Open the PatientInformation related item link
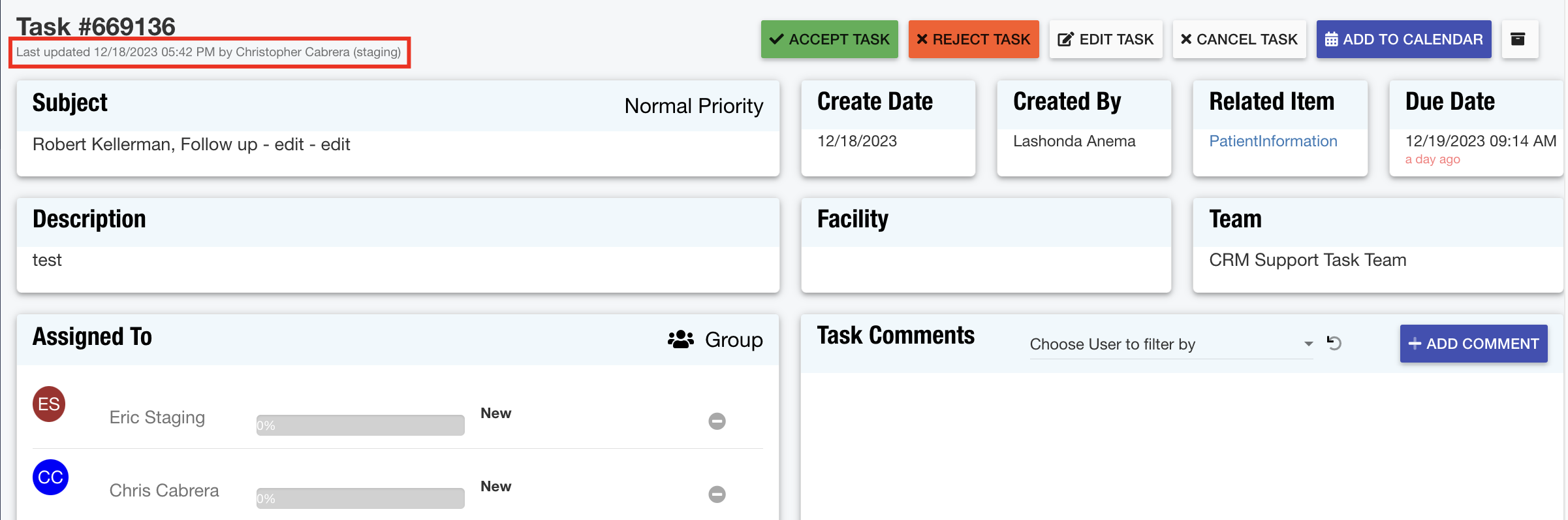The height and width of the screenshot is (520, 1568). (1272, 141)
